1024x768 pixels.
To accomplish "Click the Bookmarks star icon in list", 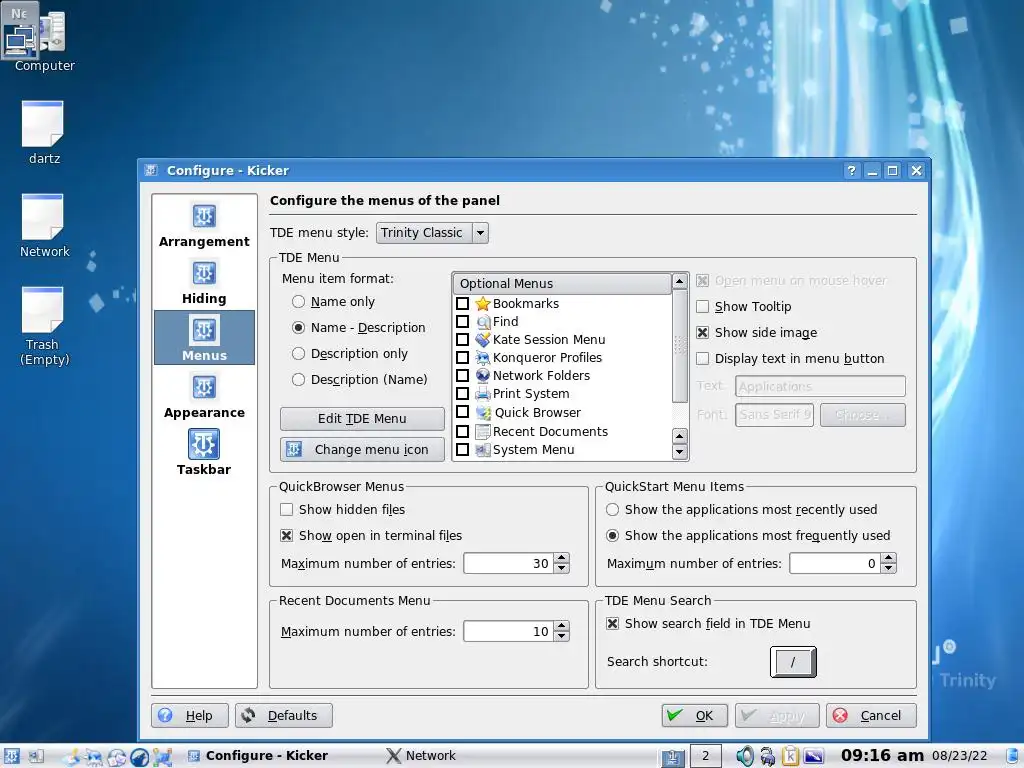I will [483, 304].
